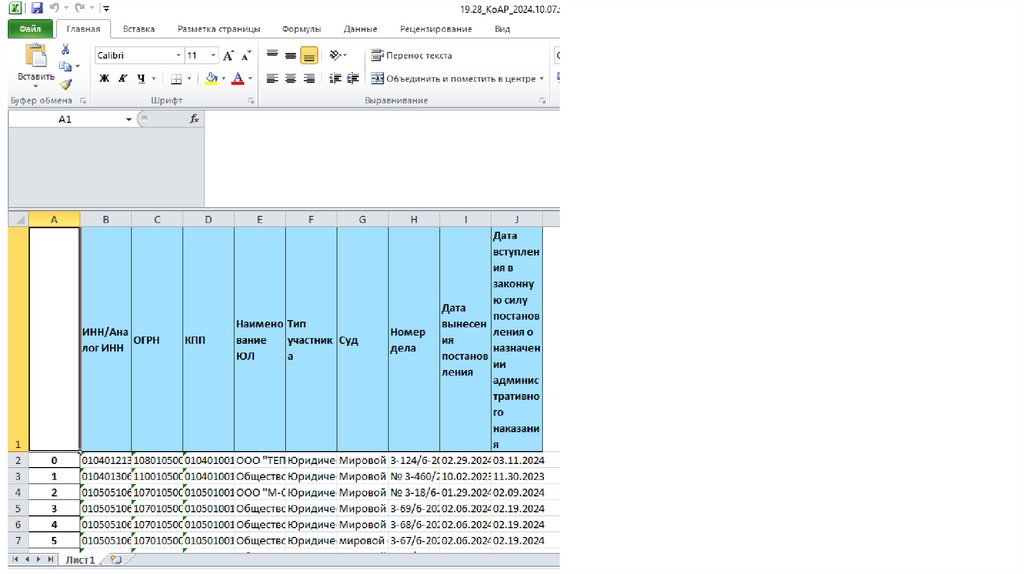Click the Excel application icon in title bar
Image resolution: width=1024 pixels, height=574 pixels.
pyautogui.click(x=15, y=8)
